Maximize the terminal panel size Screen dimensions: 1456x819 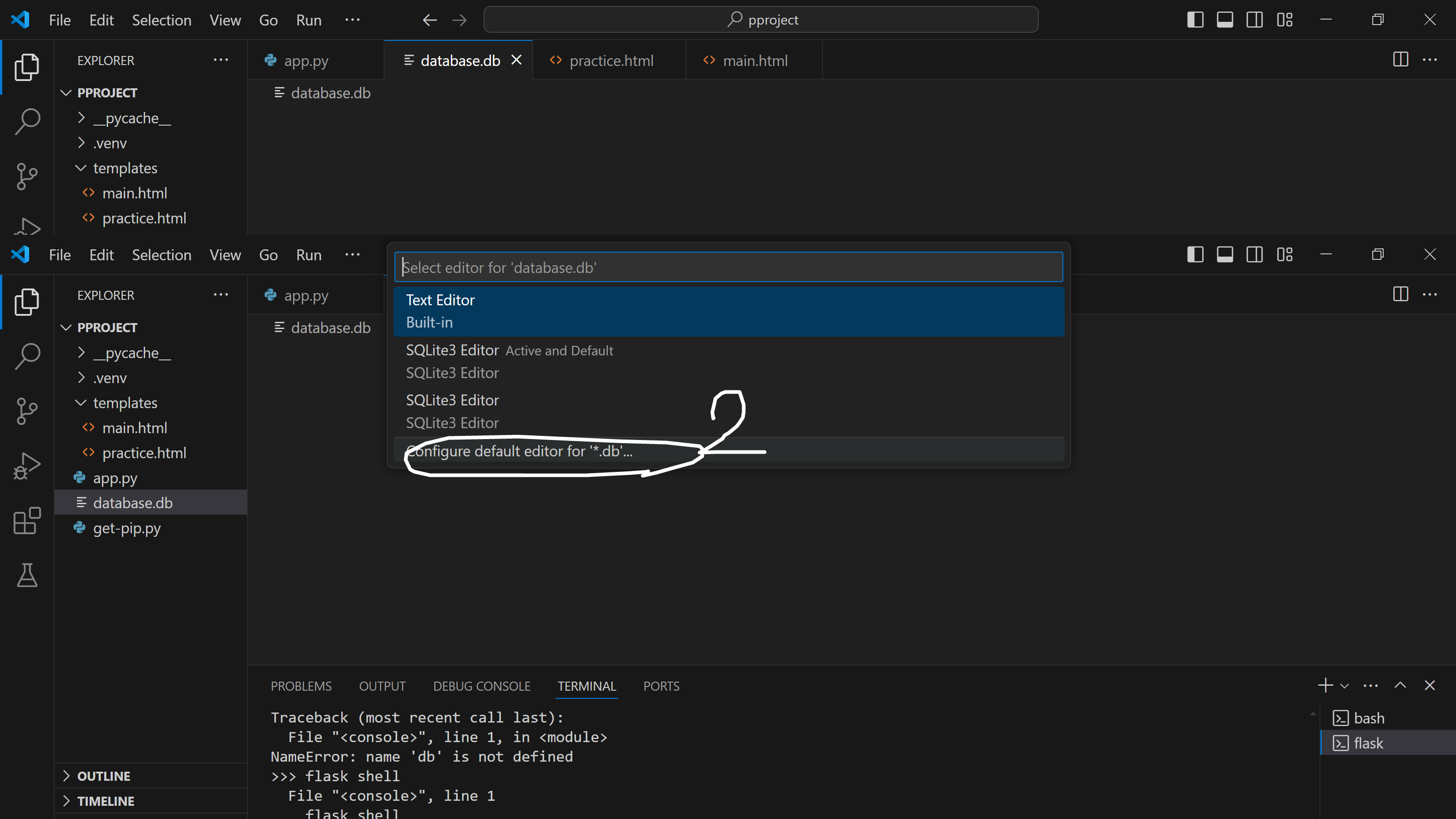(1400, 686)
